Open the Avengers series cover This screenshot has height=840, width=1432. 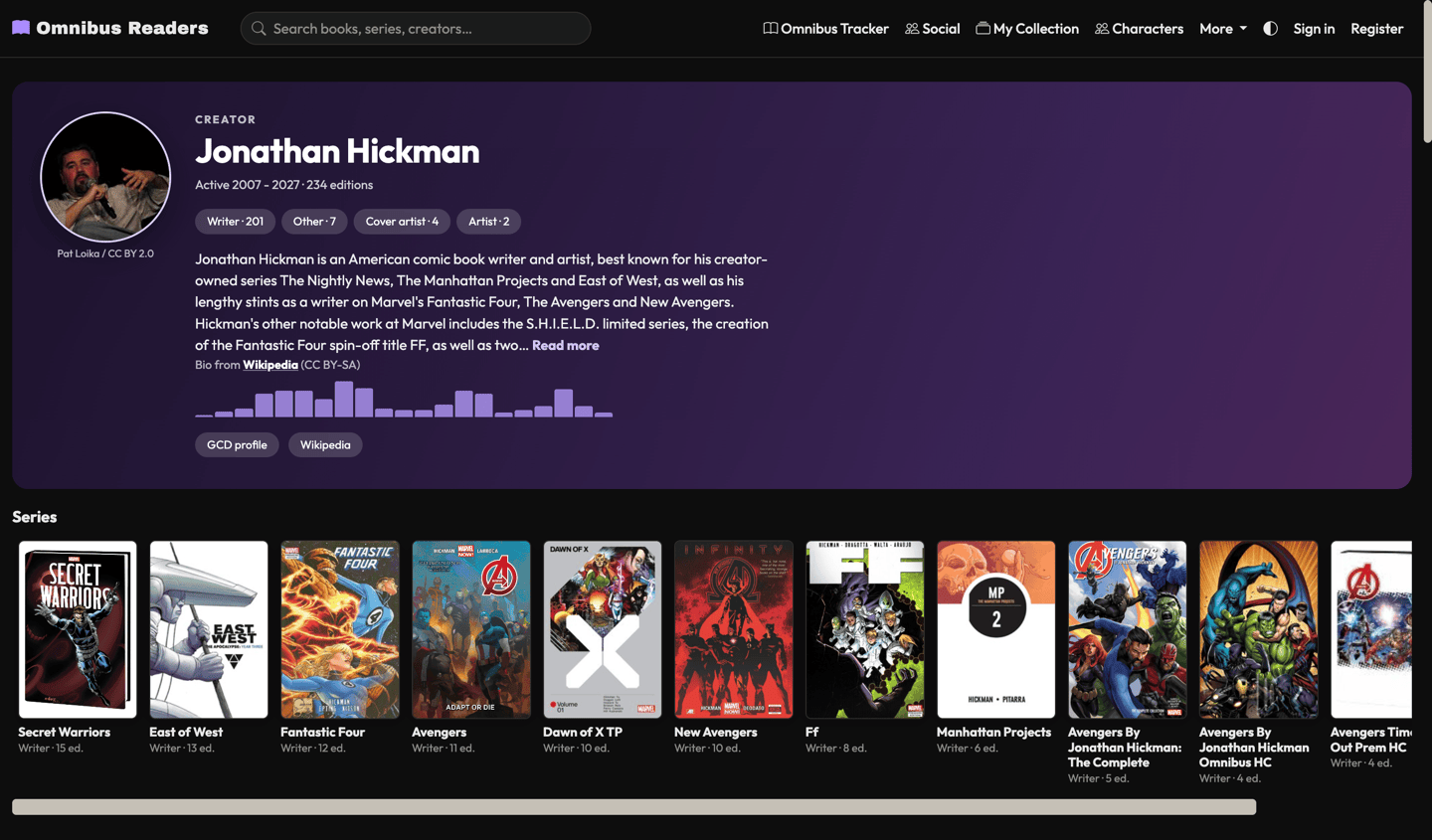[x=471, y=629]
